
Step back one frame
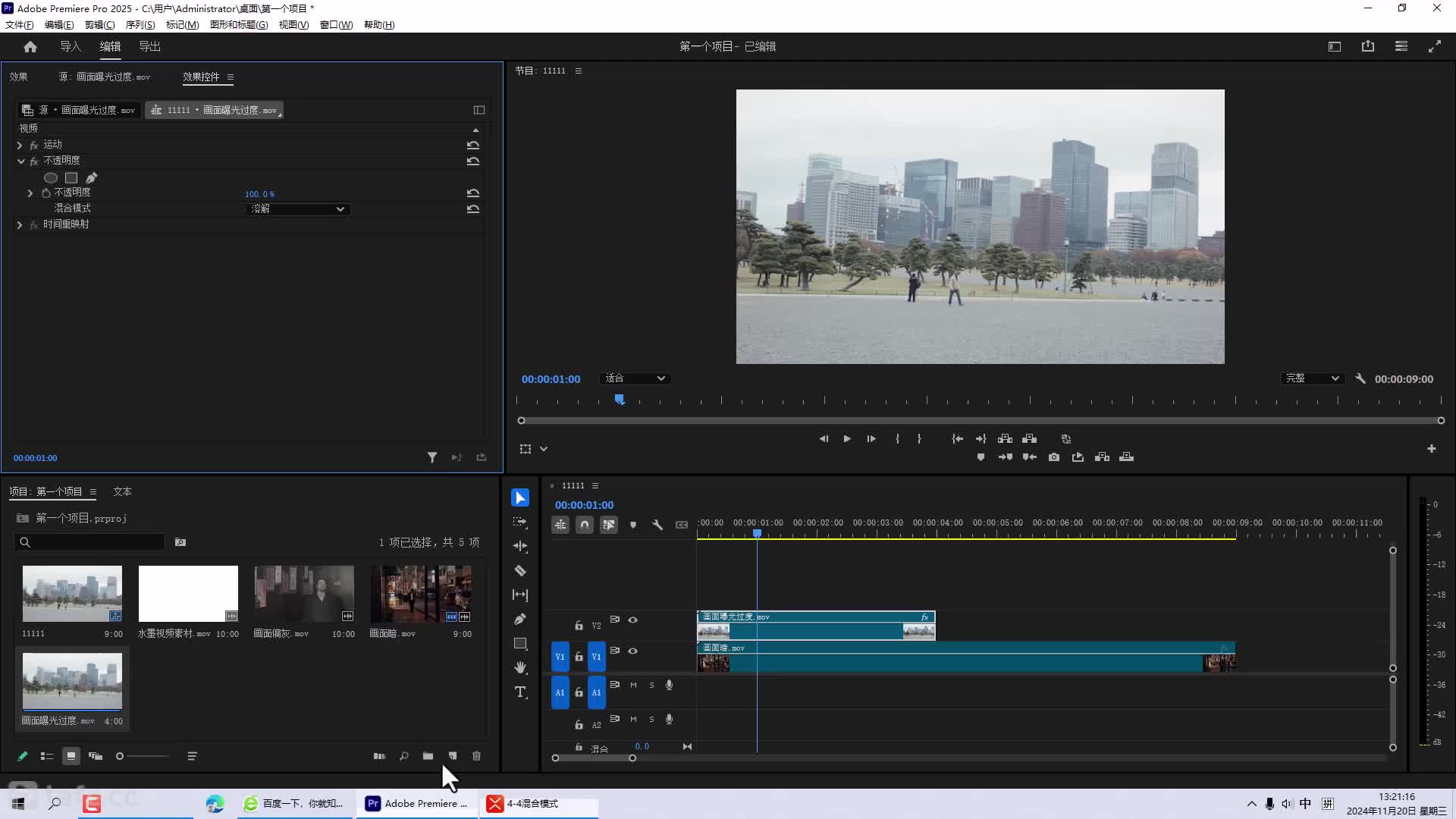click(823, 438)
